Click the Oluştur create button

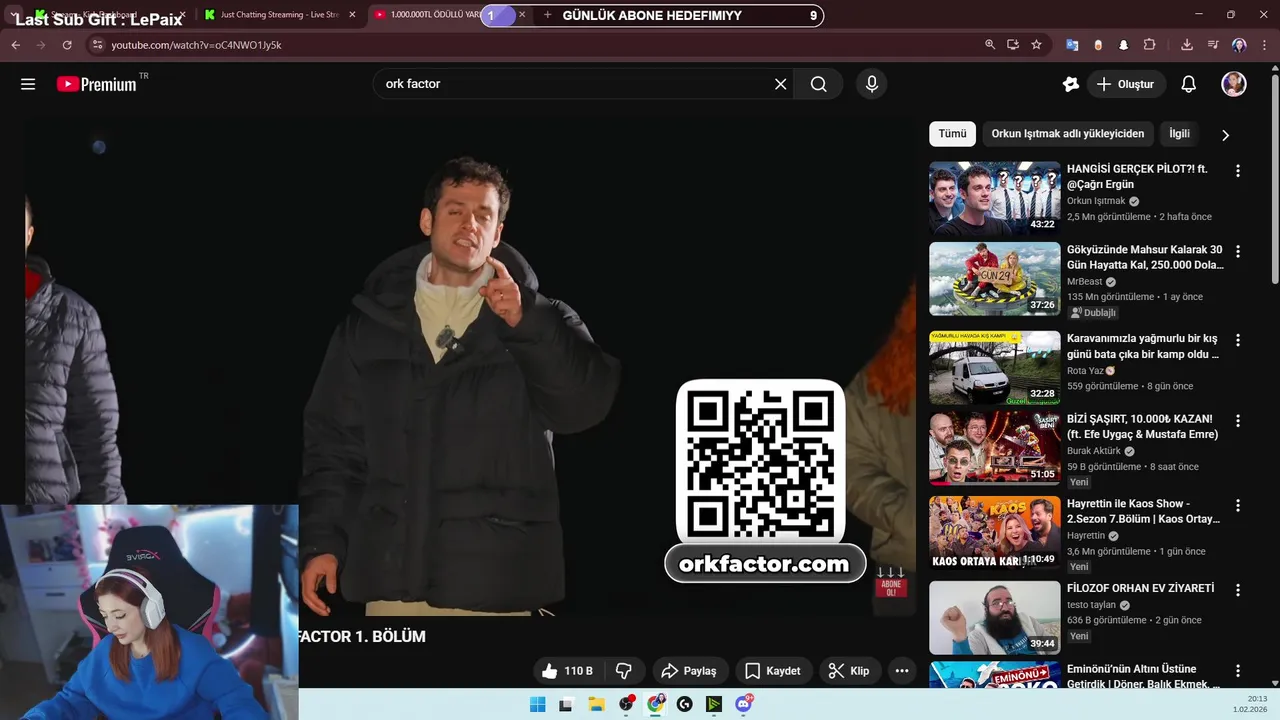click(x=1125, y=84)
